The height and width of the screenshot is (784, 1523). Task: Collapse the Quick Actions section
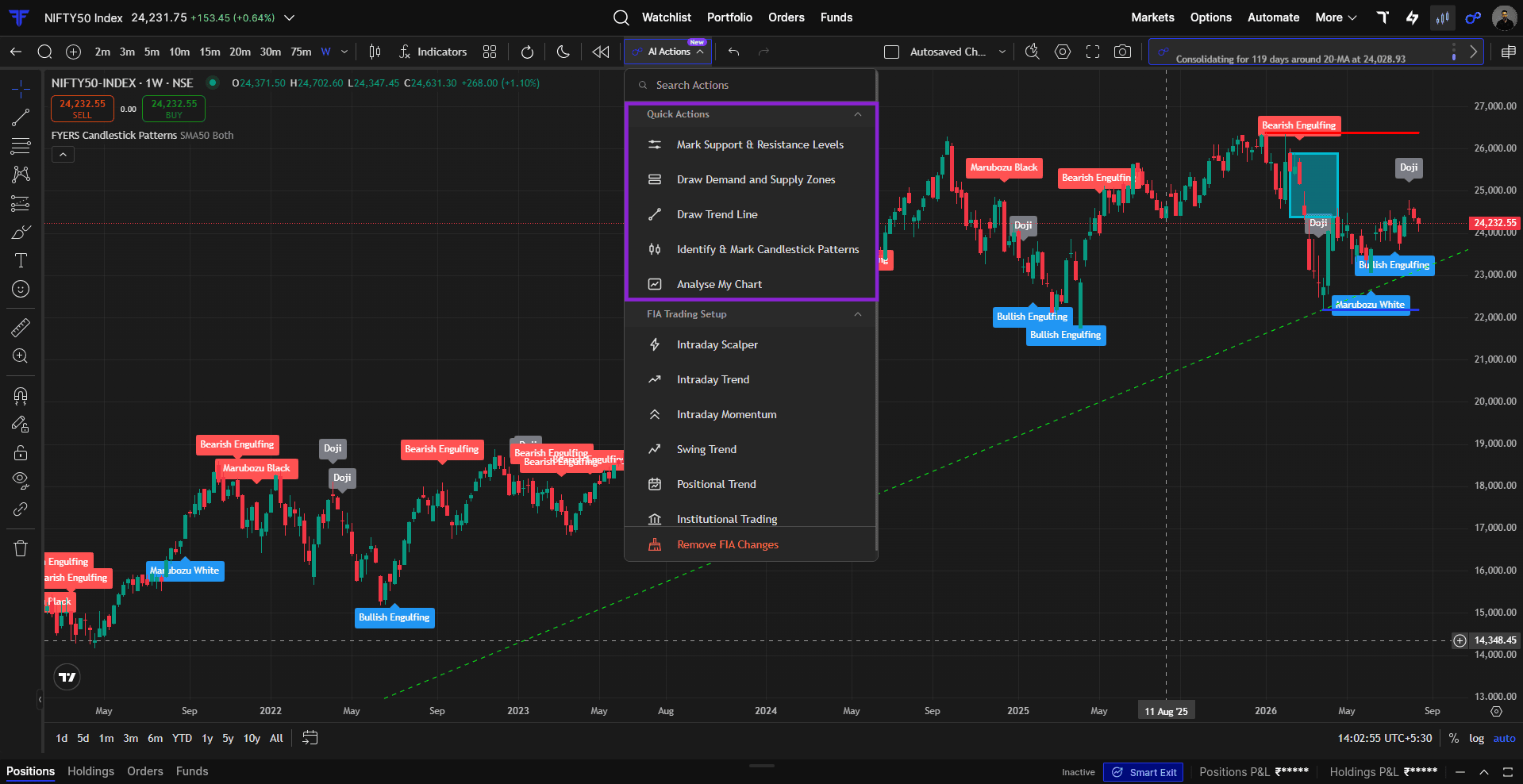click(858, 114)
